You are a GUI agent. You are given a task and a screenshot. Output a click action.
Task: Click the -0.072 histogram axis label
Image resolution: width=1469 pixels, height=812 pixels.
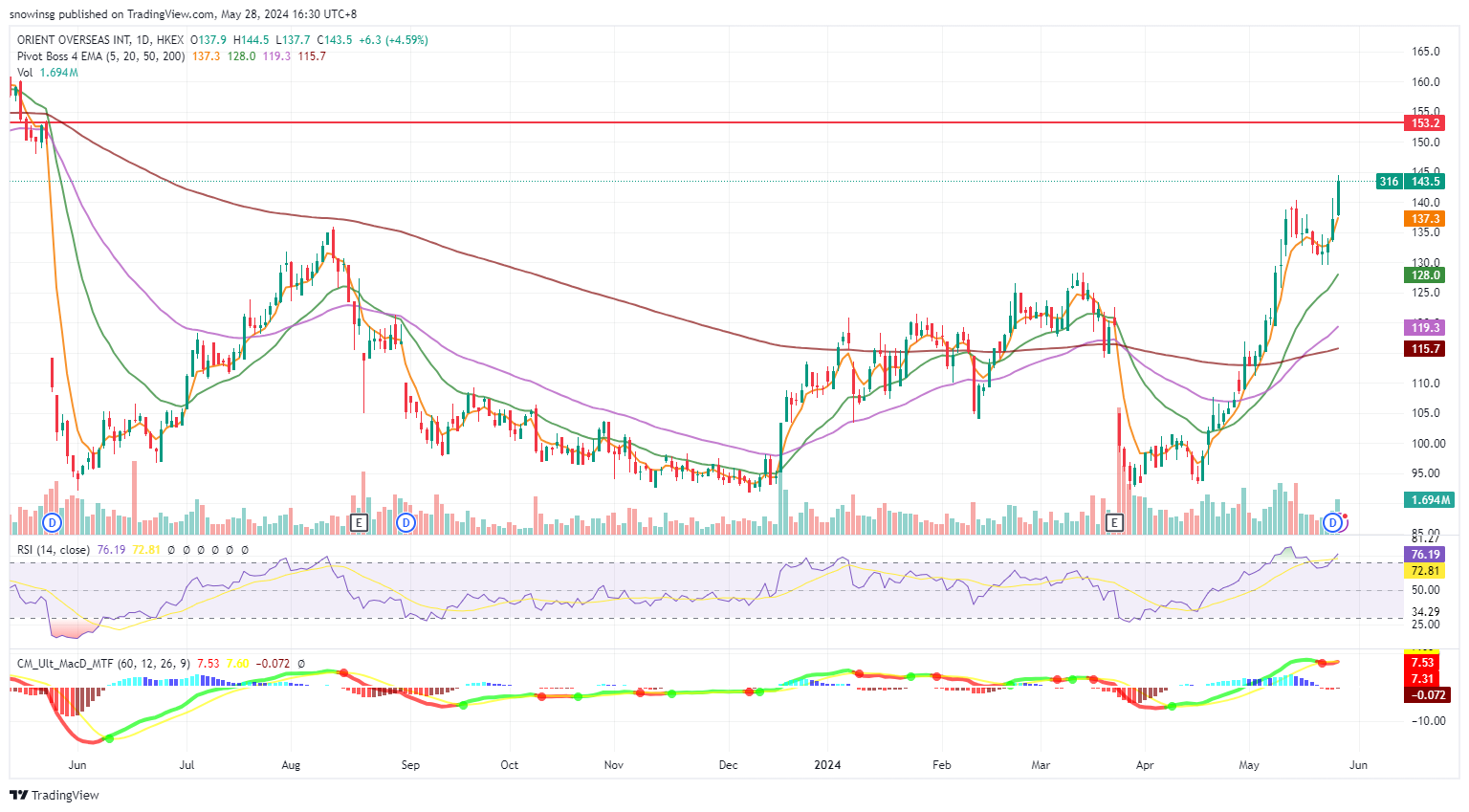point(1427,695)
